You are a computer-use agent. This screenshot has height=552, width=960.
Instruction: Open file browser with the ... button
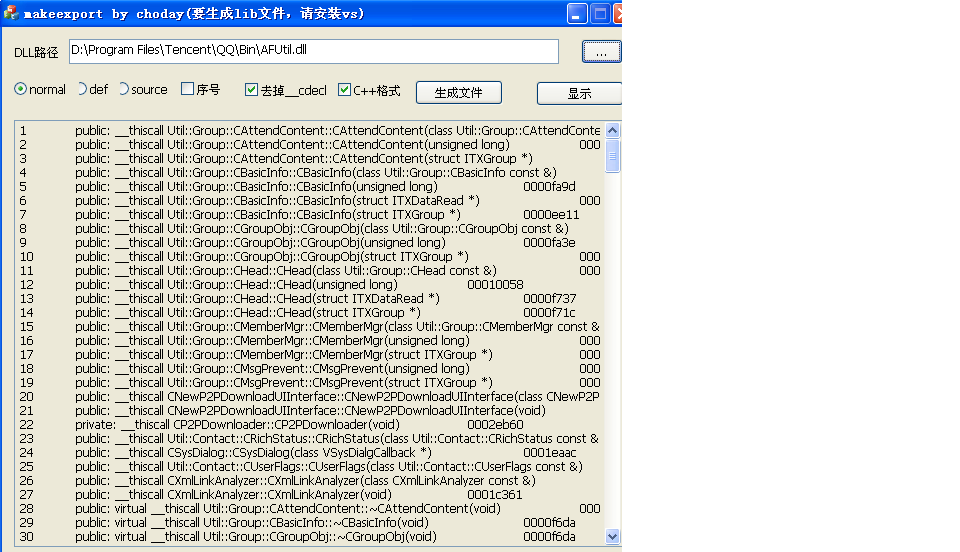pyautogui.click(x=601, y=52)
